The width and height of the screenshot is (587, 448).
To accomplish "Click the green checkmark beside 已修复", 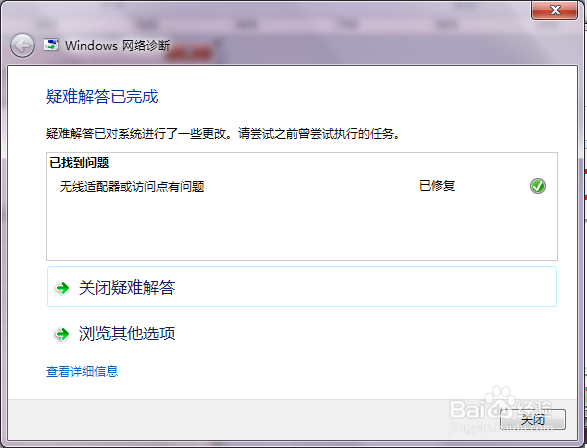I will click(538, 186).
